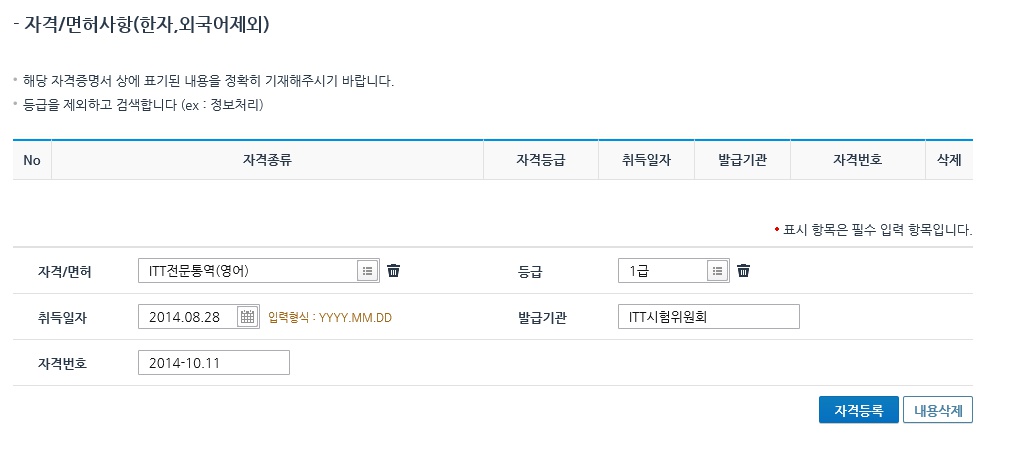Select the 자격번호 input showing 2014-10.11
Screen dimensions: 1011x462
(x=213, y=362)
